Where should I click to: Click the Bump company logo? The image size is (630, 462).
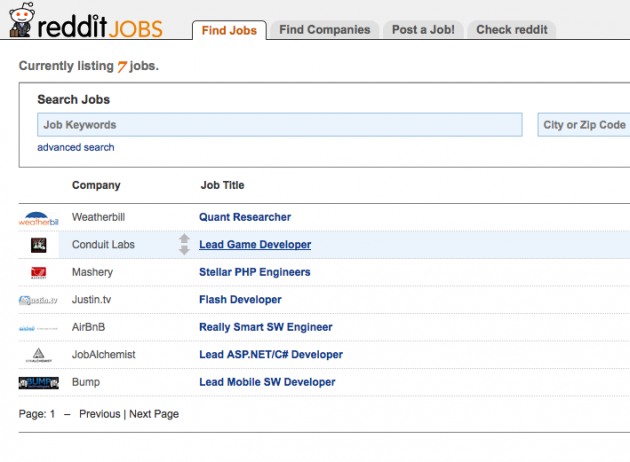[39, 382]
